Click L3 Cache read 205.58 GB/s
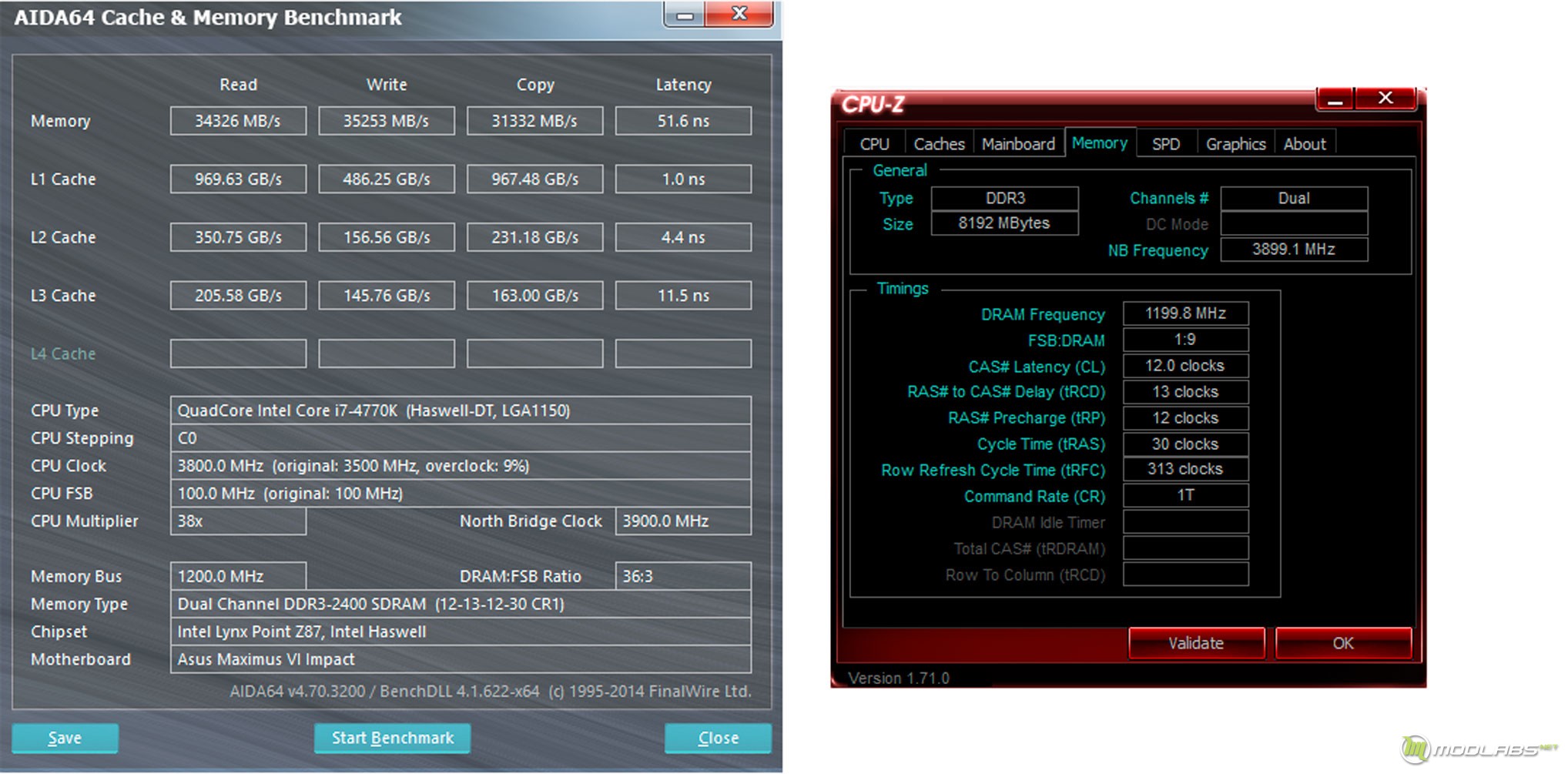Screen dimensions: 1568x774 (238, 295)
